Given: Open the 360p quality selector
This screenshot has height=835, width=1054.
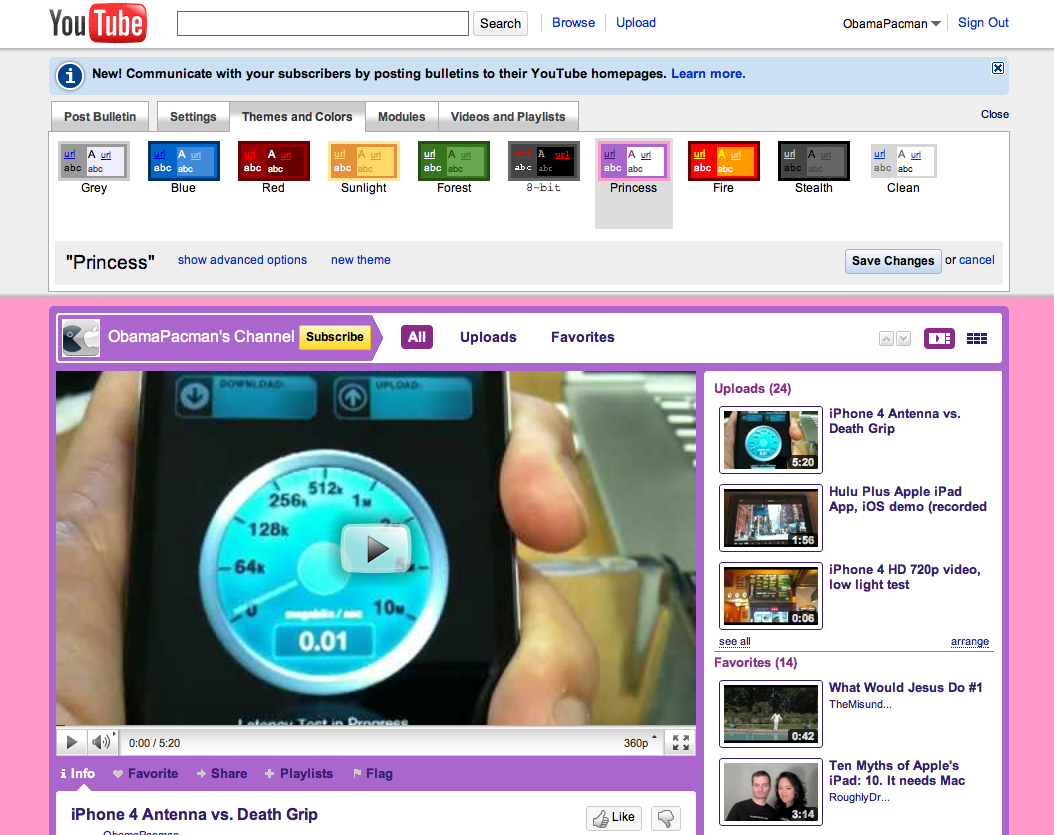Looking at the screenshot, I should tap(640, 742).
